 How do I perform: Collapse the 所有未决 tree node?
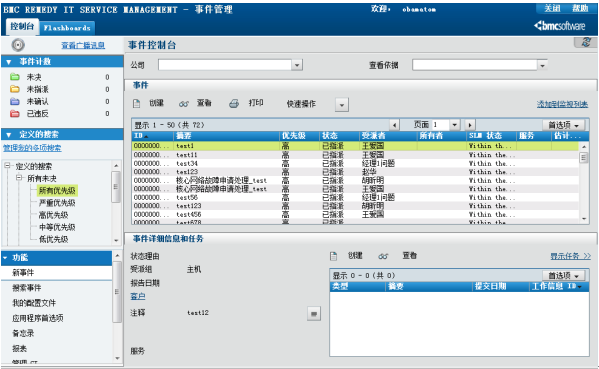(19, 178)
